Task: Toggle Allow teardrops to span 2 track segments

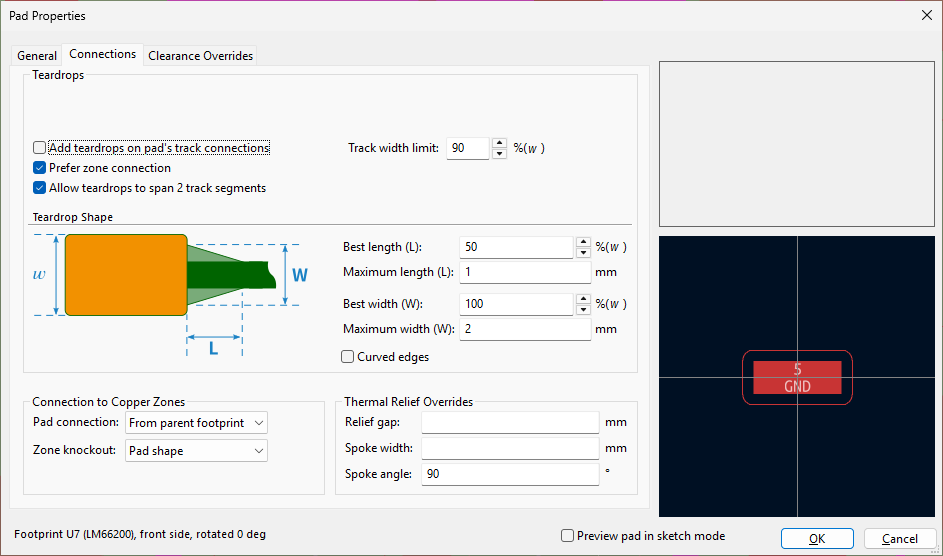Action: pos(40,188)
